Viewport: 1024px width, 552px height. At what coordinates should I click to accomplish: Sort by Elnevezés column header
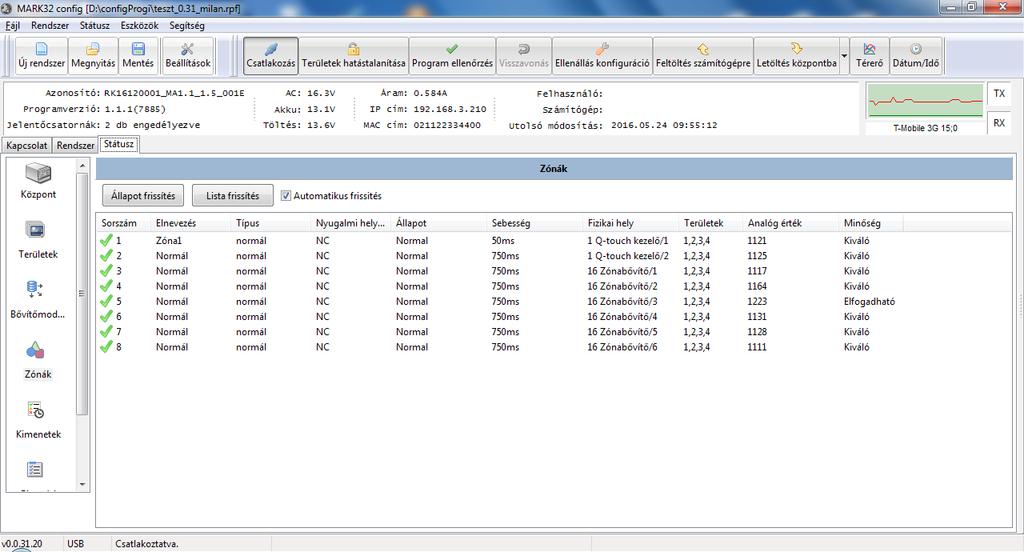point(192,223)
